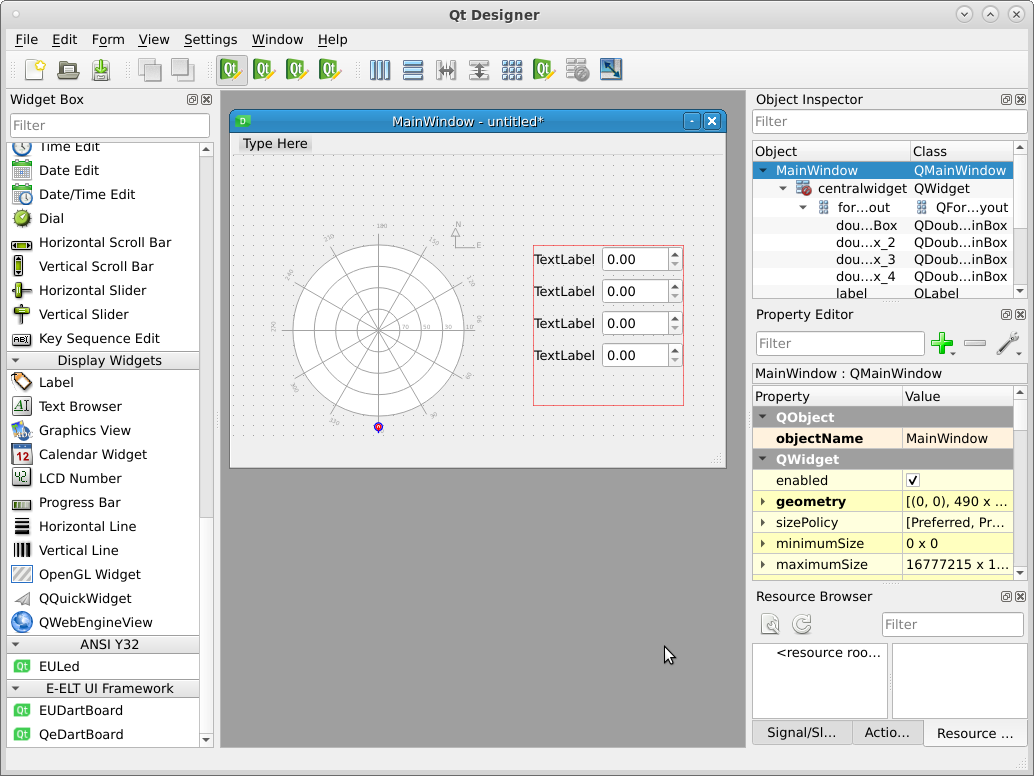Viewport: 1034px width, 776px height.
Task: Click the Lay Out Vertically toolbar icon
Action: [x=413, y=70]
